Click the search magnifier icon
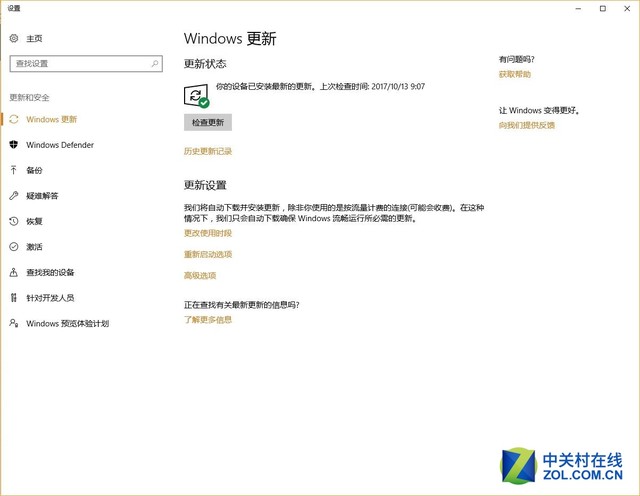 [154, 63]
